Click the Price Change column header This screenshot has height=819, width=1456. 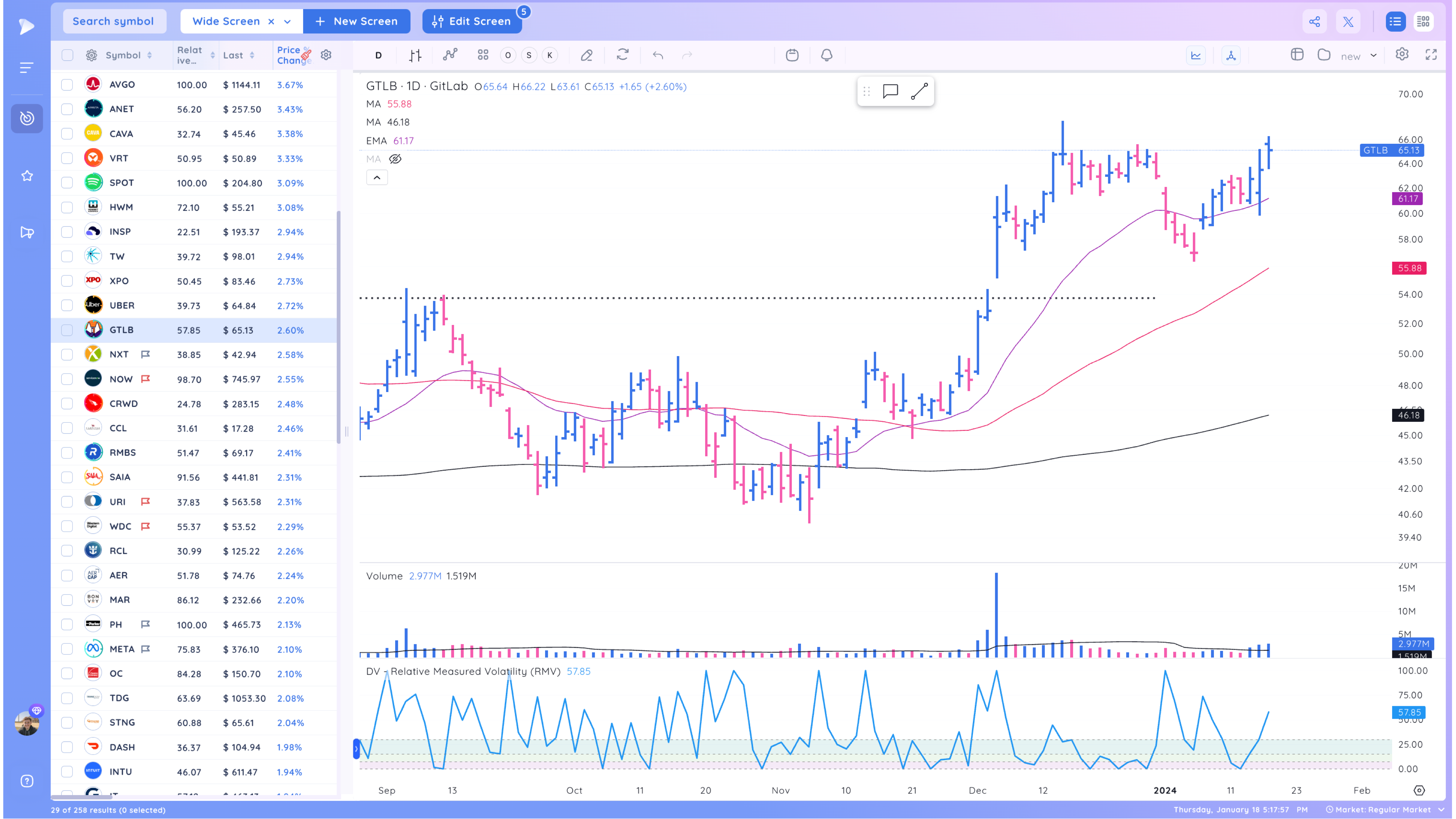pyautogui.click(x=293, y=55)
